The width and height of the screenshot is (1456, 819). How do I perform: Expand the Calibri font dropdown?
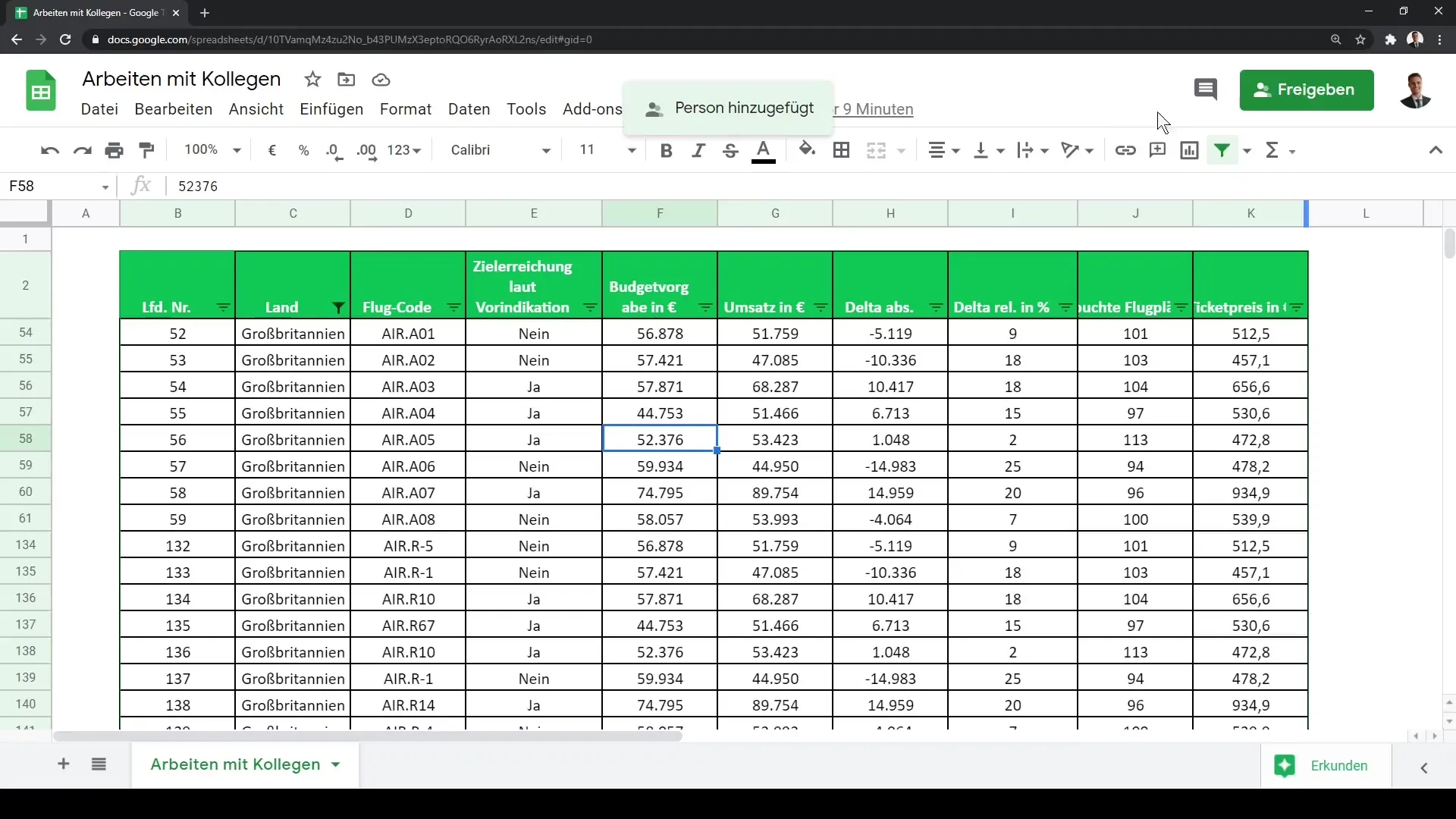[x=500, y=150]
